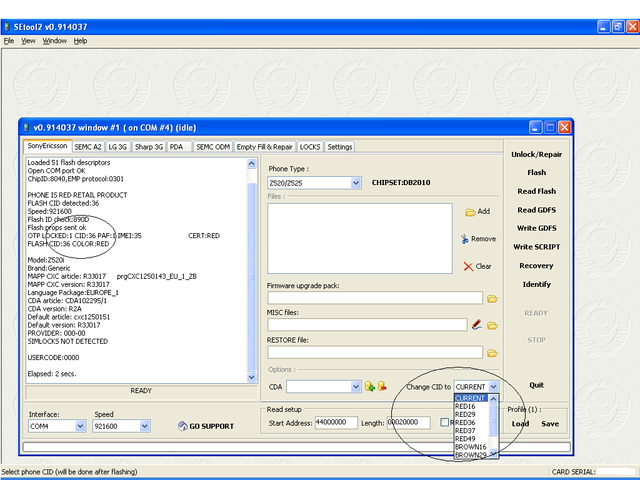The width and height of the screenshot is (640, 480).
Task: Click icon in window #1 title bar
Action: 27,128
